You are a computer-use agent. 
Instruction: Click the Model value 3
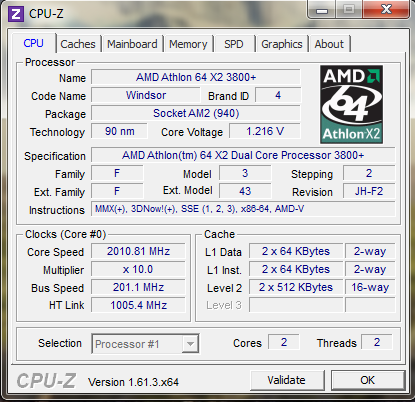[x=245, y=173]
